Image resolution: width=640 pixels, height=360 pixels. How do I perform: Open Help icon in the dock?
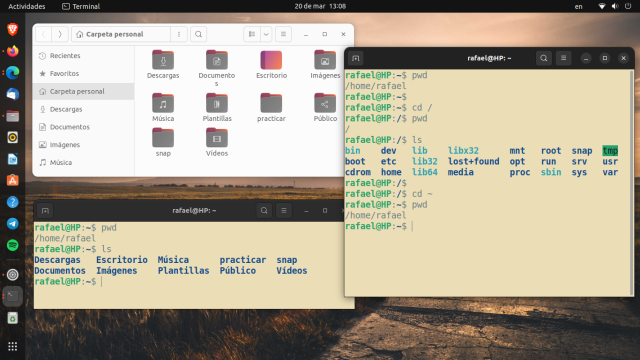(13, 202)
